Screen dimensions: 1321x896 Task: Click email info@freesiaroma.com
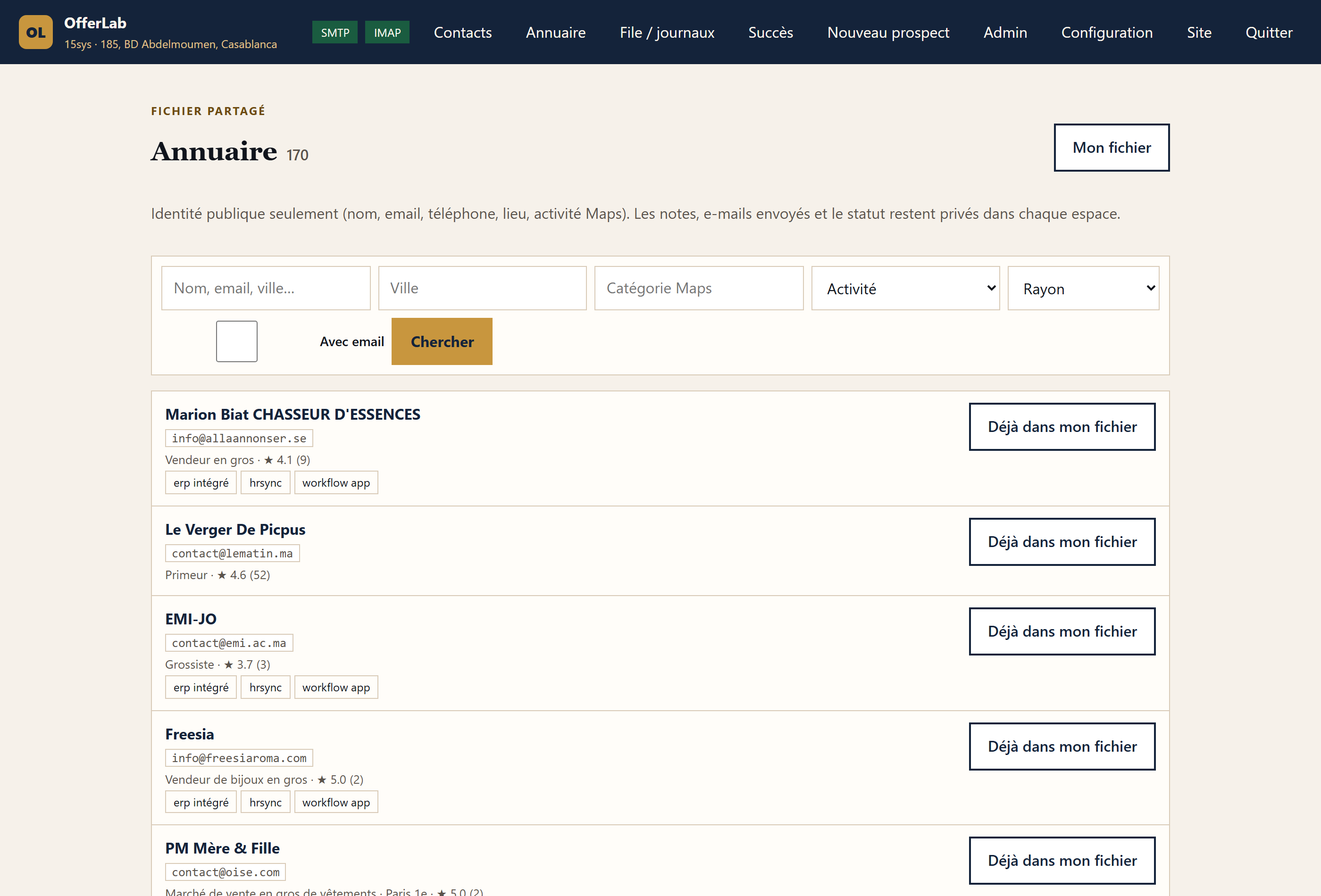(239, 758)
